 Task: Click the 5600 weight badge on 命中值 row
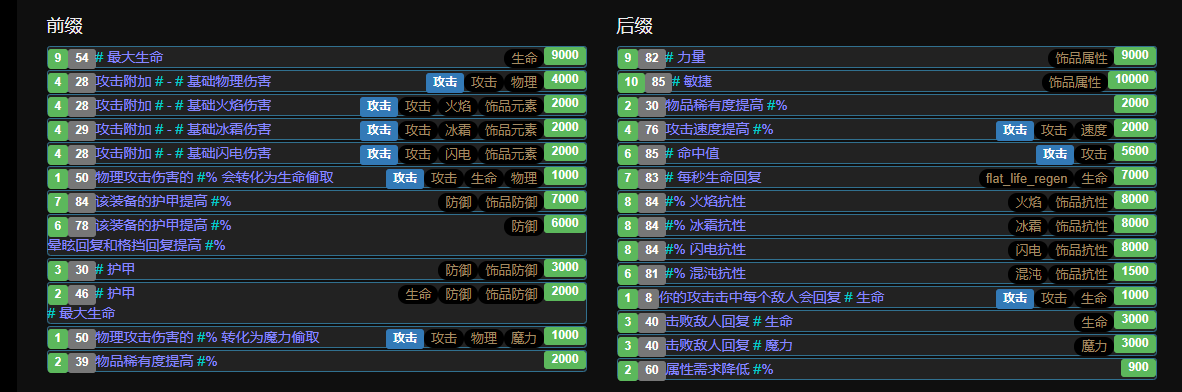click(1135, 152)
